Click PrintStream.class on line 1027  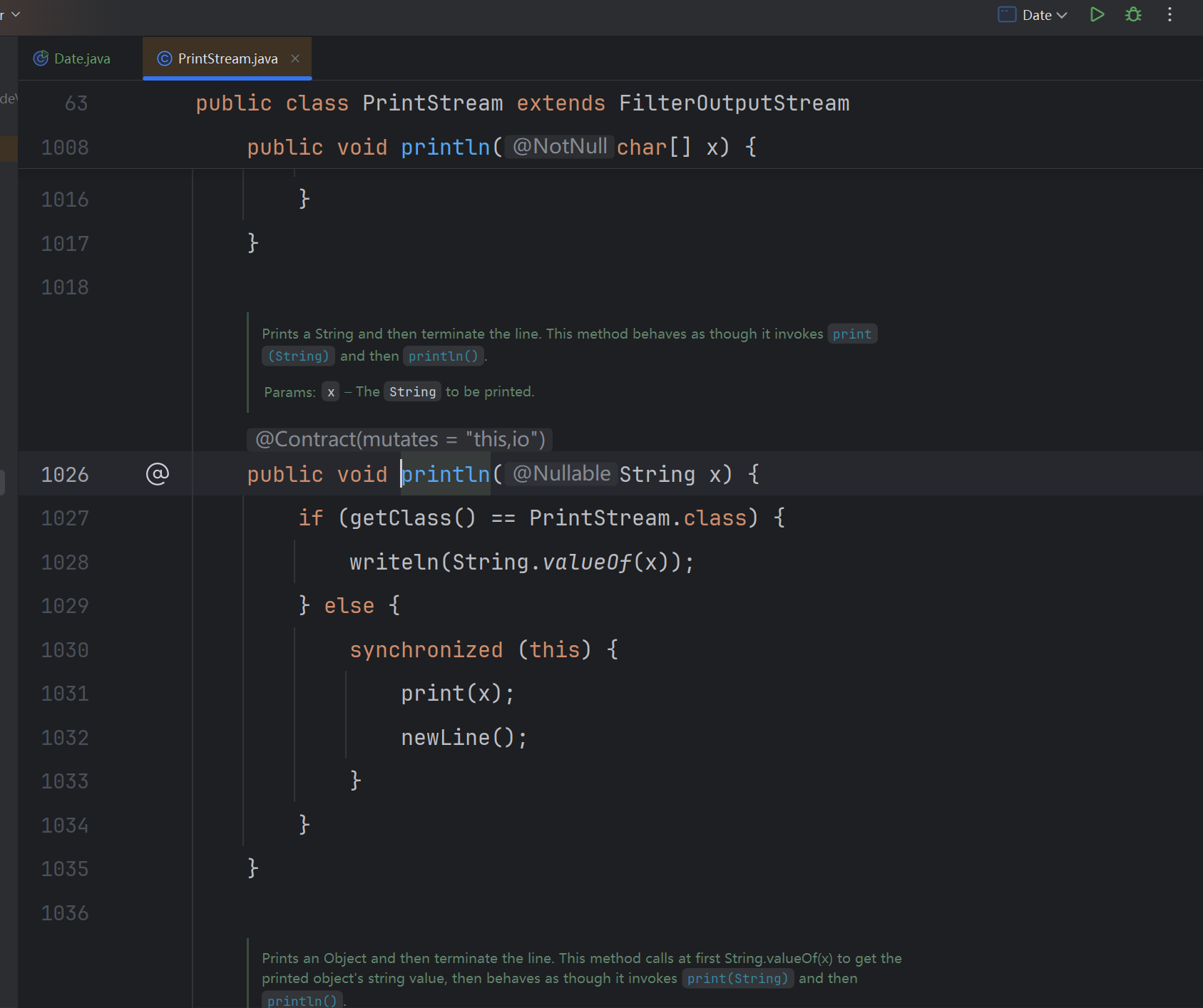[638, 518]
